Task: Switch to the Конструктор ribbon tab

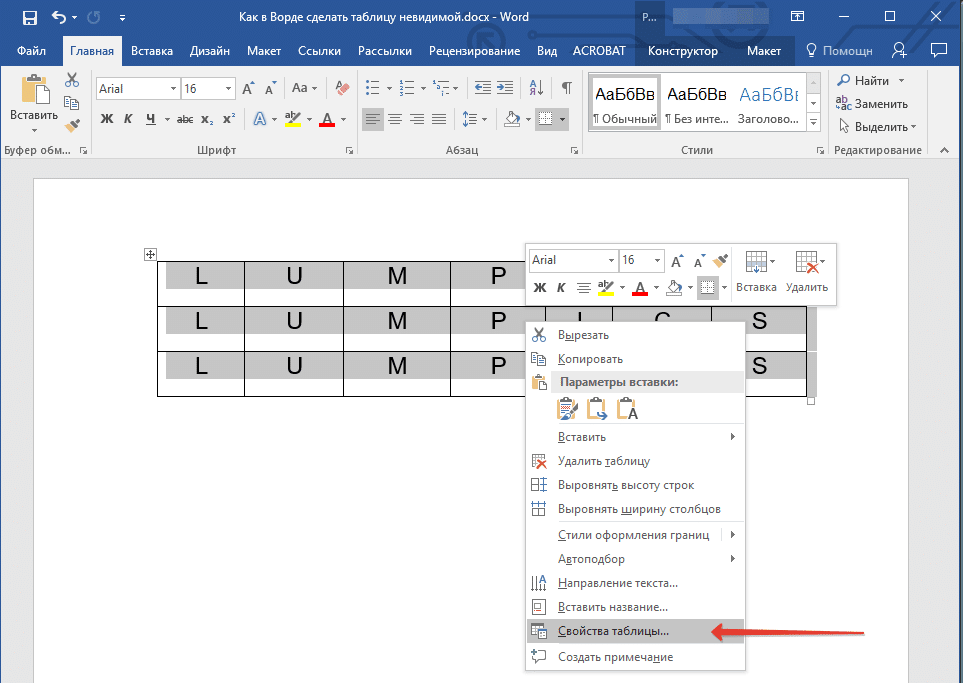Action: pyautogui.click(x=683, y=50)
